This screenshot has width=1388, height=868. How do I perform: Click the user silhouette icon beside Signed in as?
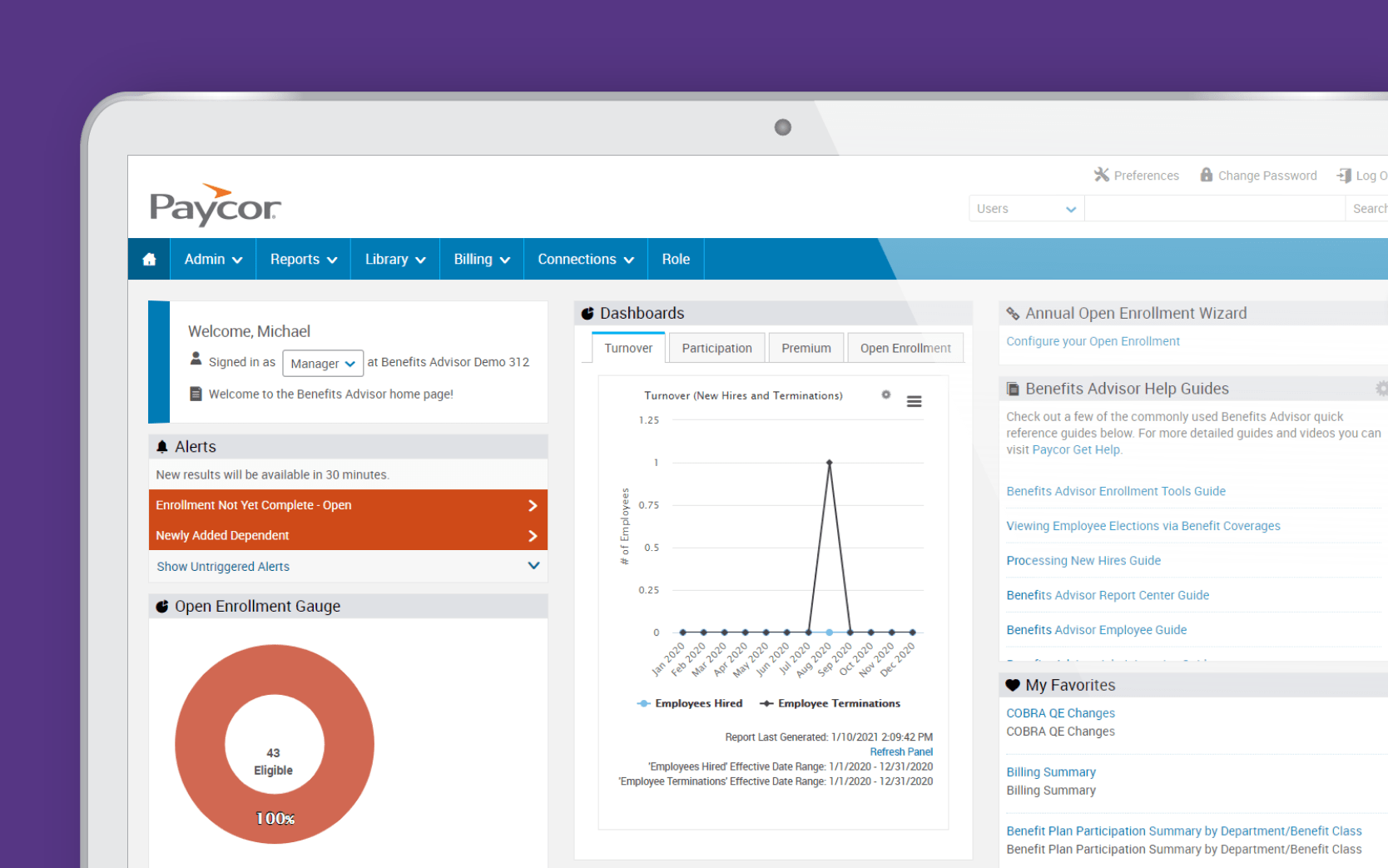pos(196,359)
